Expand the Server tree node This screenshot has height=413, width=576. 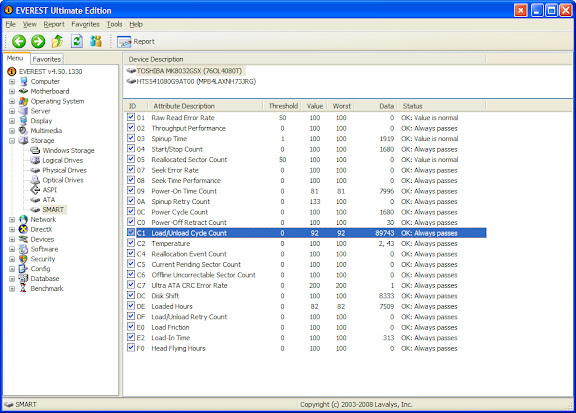click(x=12, y=111)
